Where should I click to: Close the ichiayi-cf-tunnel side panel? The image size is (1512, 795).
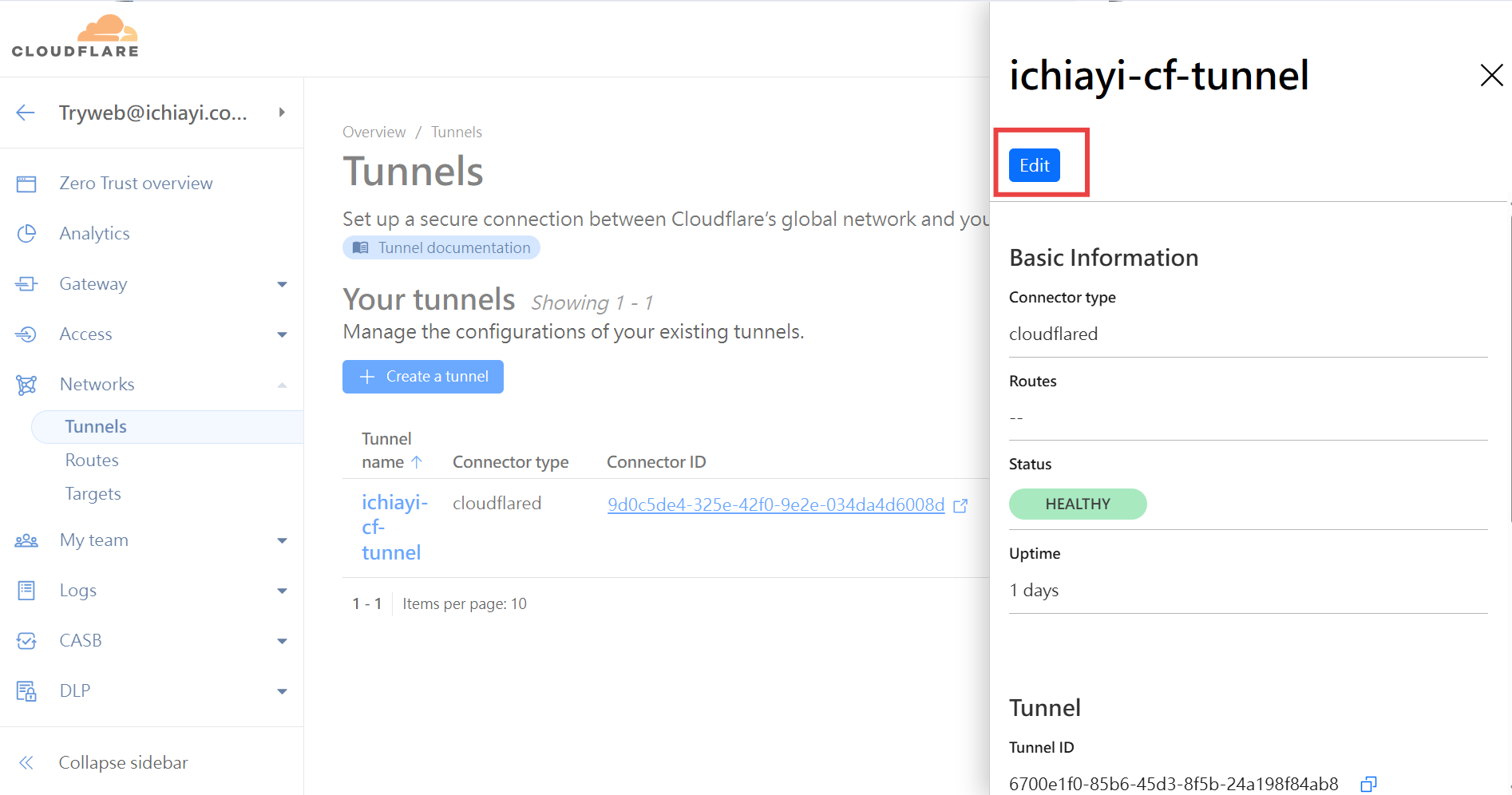point(1491,75)
